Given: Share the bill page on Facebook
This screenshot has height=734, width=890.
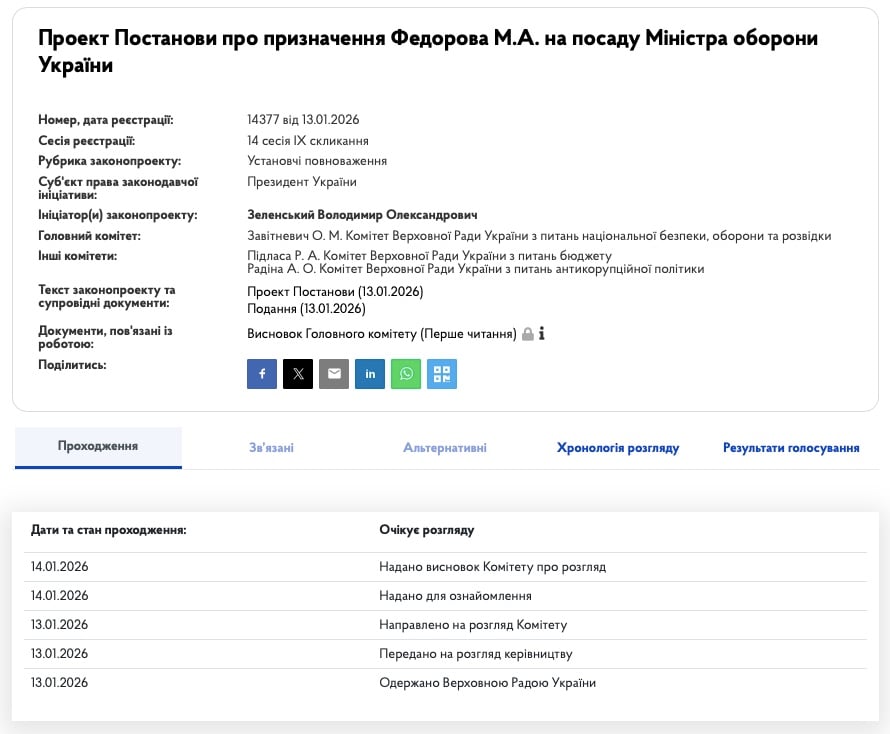Looking at the screenshot, I should click(x=261, y=374).
